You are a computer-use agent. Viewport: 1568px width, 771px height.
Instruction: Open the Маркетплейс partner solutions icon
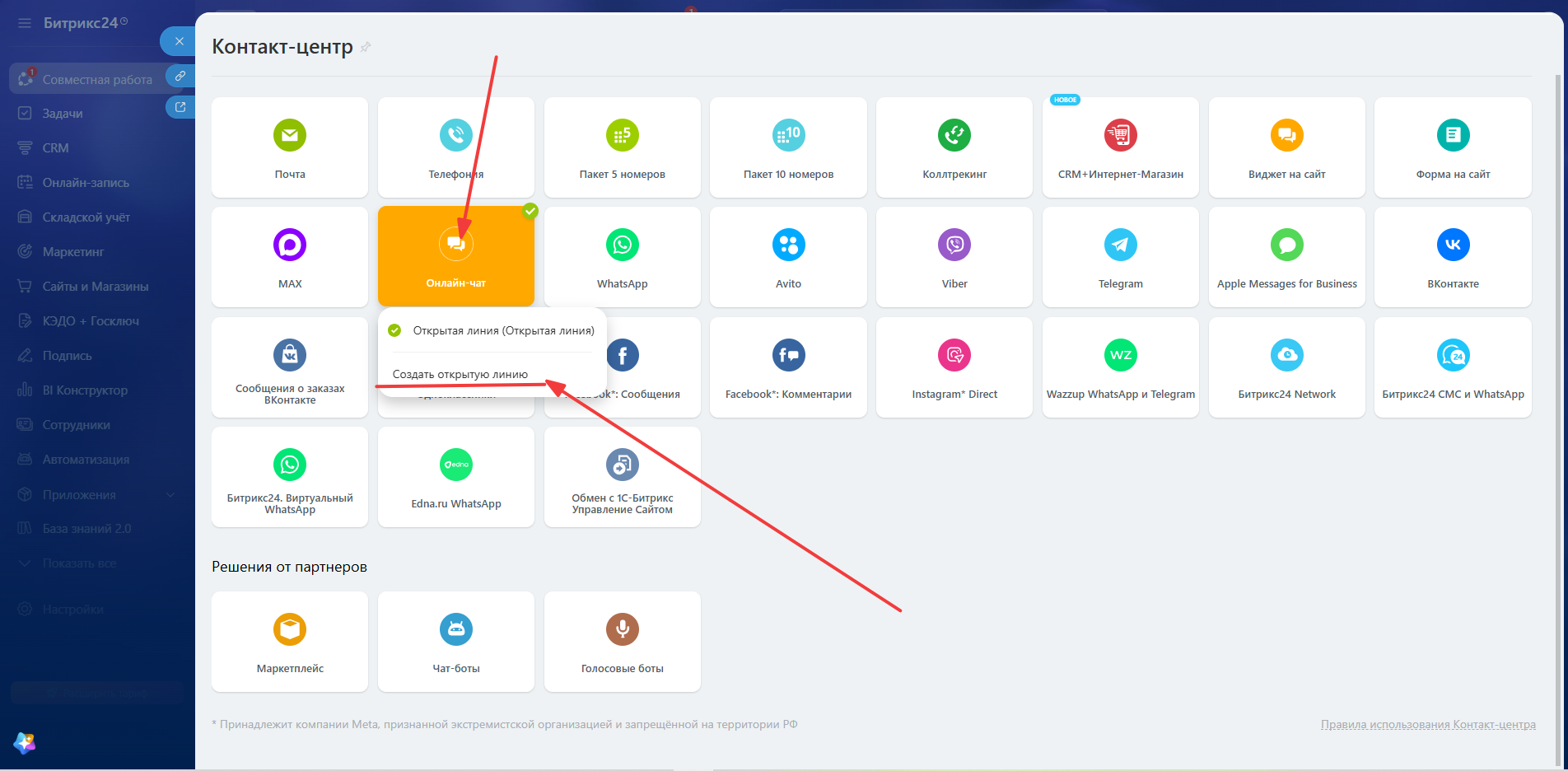point(290,629)
